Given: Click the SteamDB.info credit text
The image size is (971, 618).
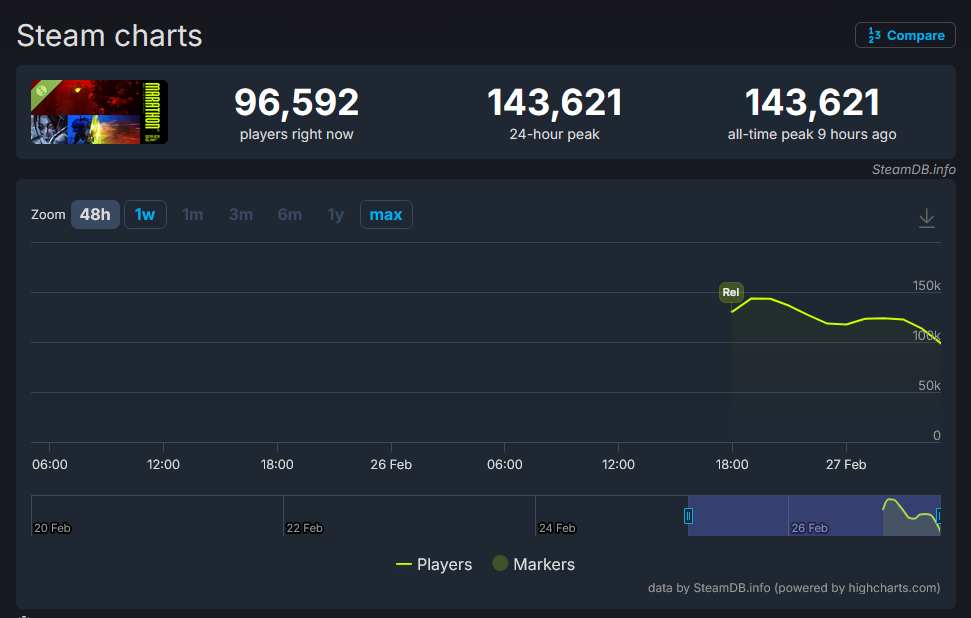Looking at the screenshot, I should tap(913, 169).
